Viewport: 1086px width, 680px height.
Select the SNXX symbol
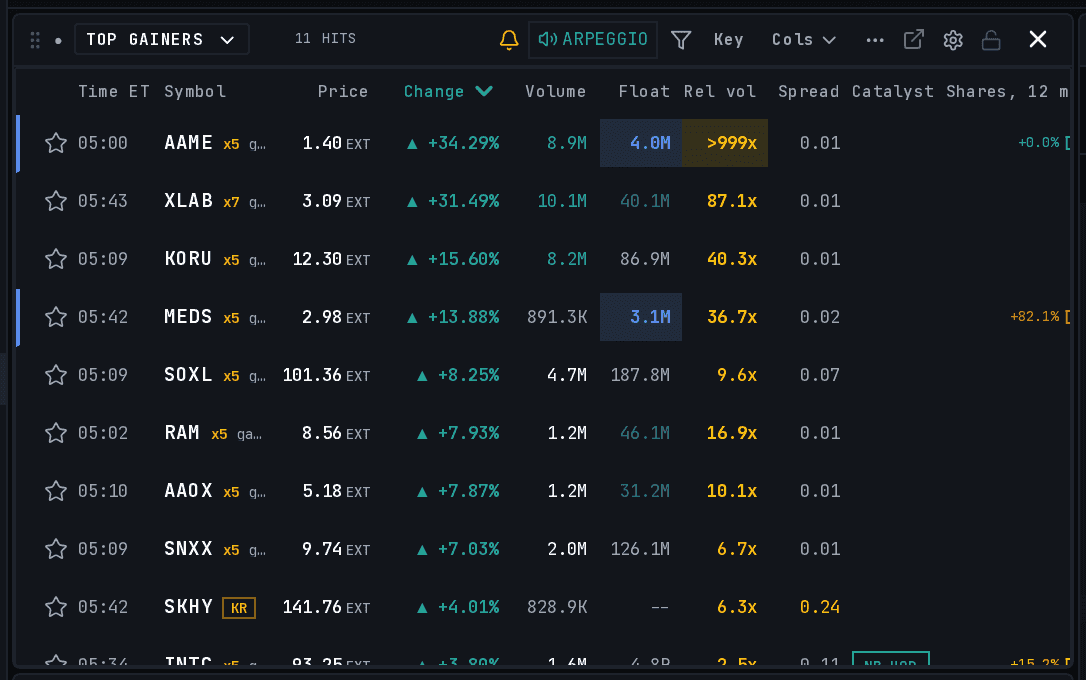188,548
